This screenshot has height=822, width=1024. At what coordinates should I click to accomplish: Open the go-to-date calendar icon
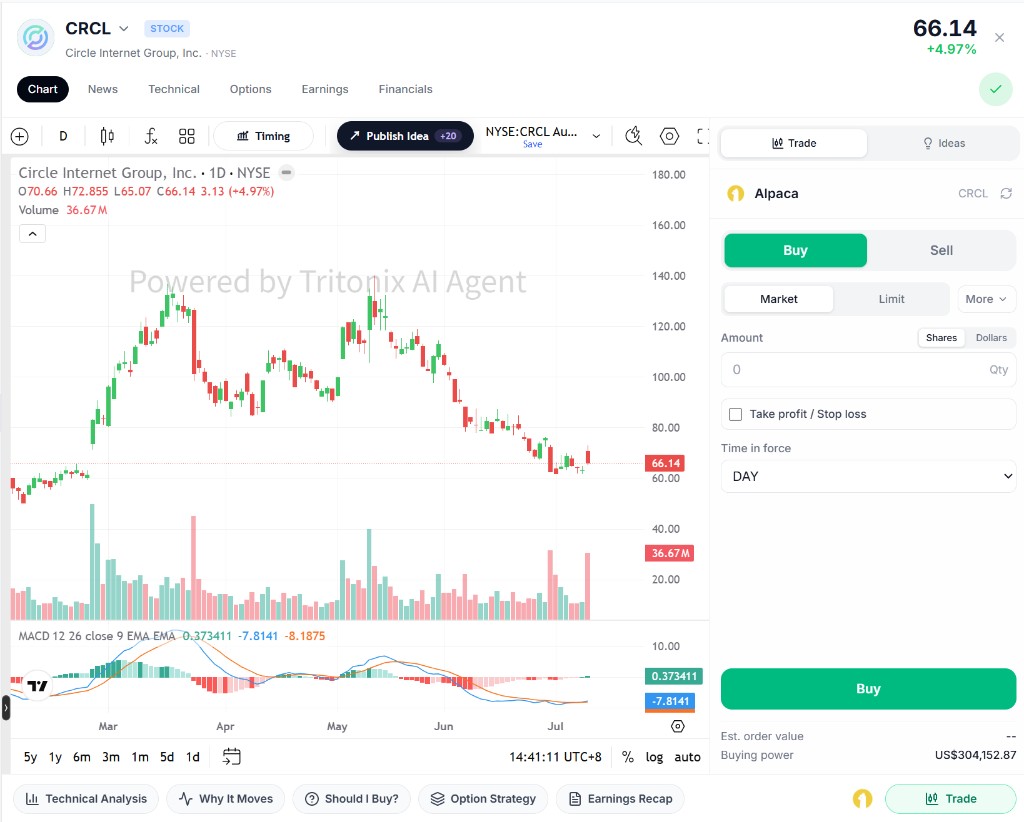(x=232, y=757)
